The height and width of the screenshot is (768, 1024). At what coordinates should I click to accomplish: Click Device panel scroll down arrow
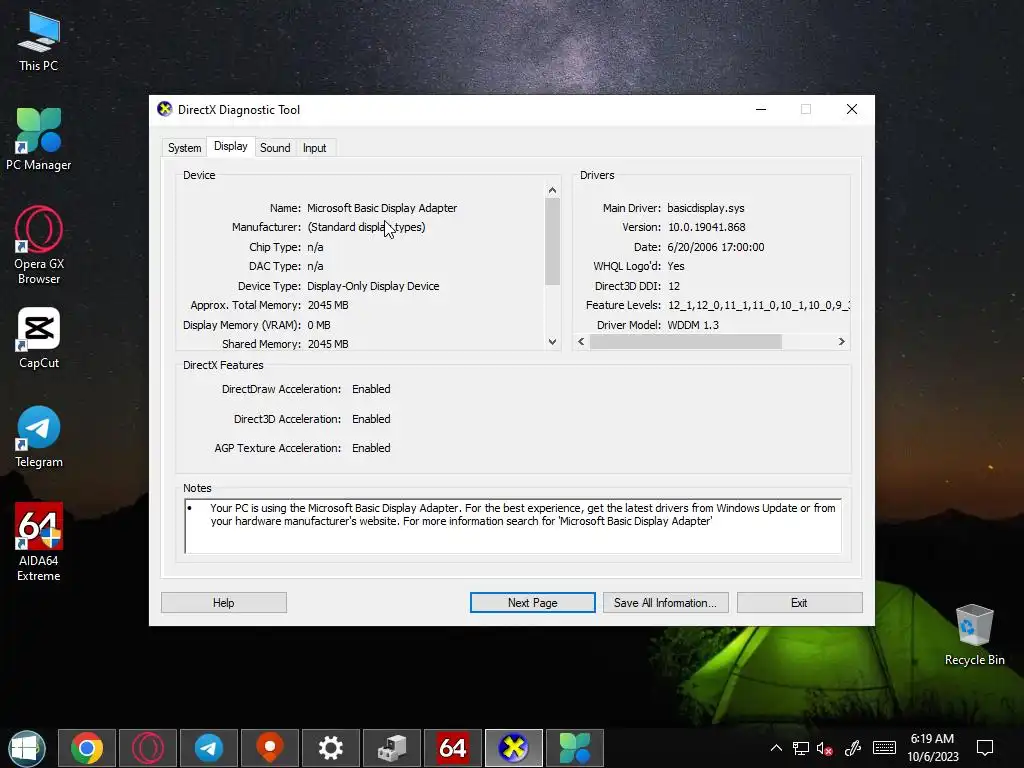552,342
